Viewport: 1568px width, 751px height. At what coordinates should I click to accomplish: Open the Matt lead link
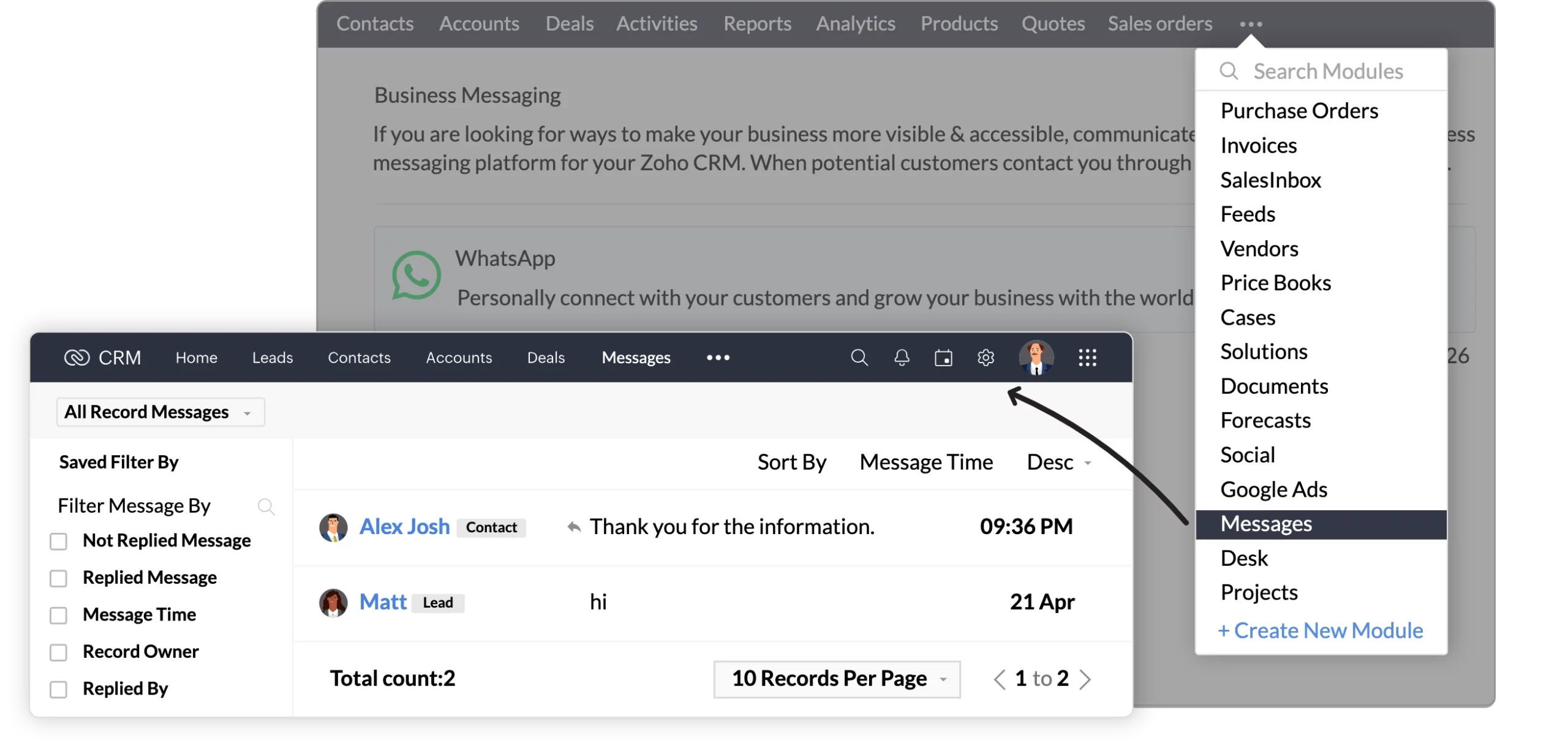(x=383, y=602)
